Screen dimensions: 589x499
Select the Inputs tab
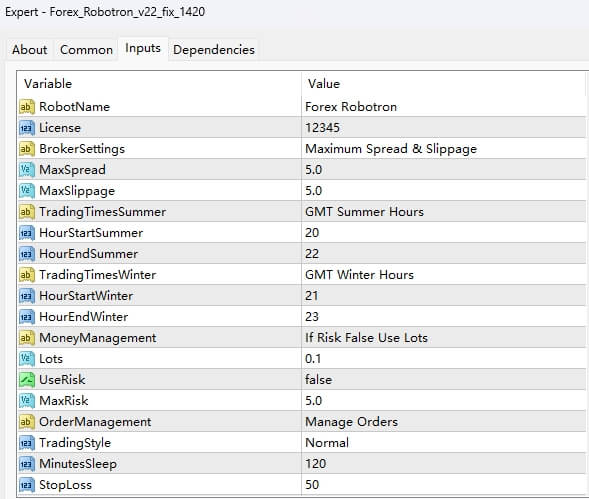click(143, 48)
